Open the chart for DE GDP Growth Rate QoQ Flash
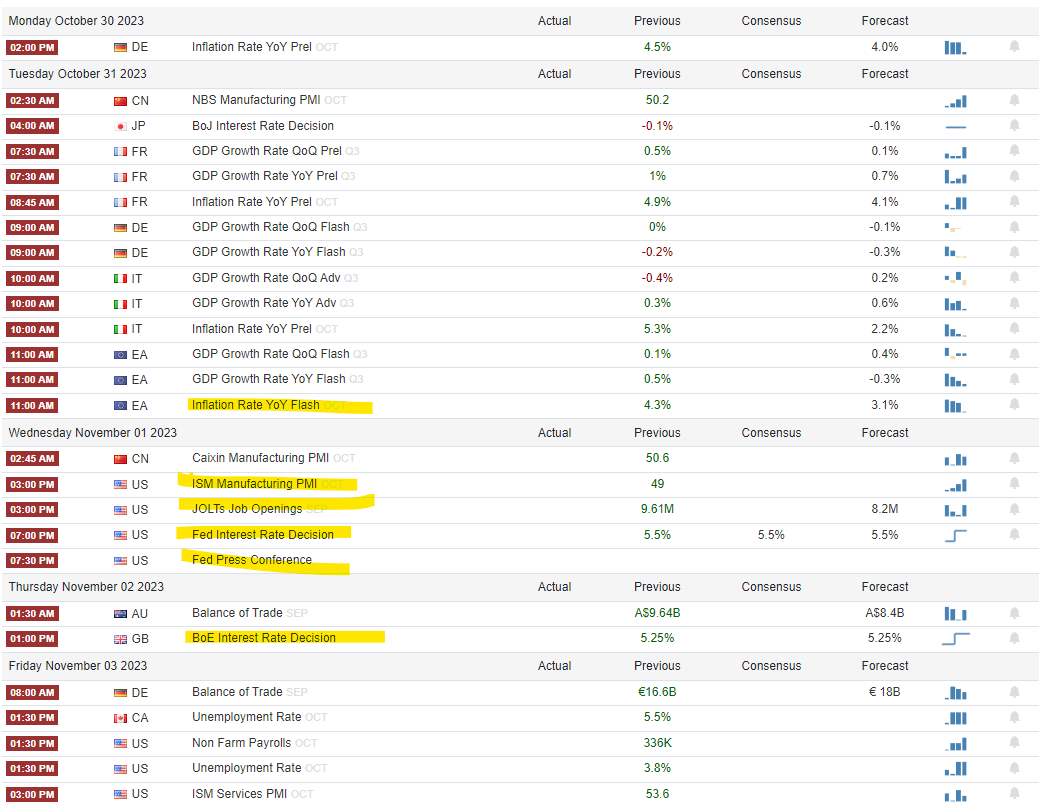 pos(953,228)
